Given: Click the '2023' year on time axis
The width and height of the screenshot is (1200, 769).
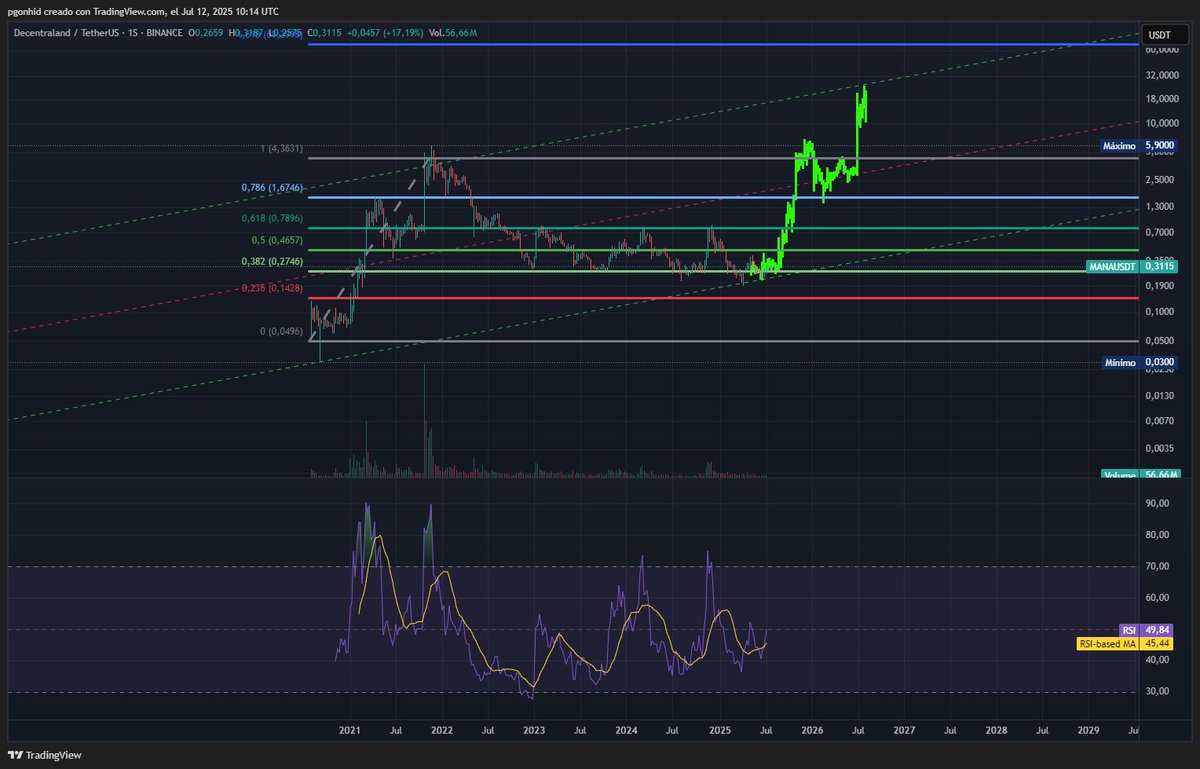Looking at the screenshot, I should pos(534,731).
